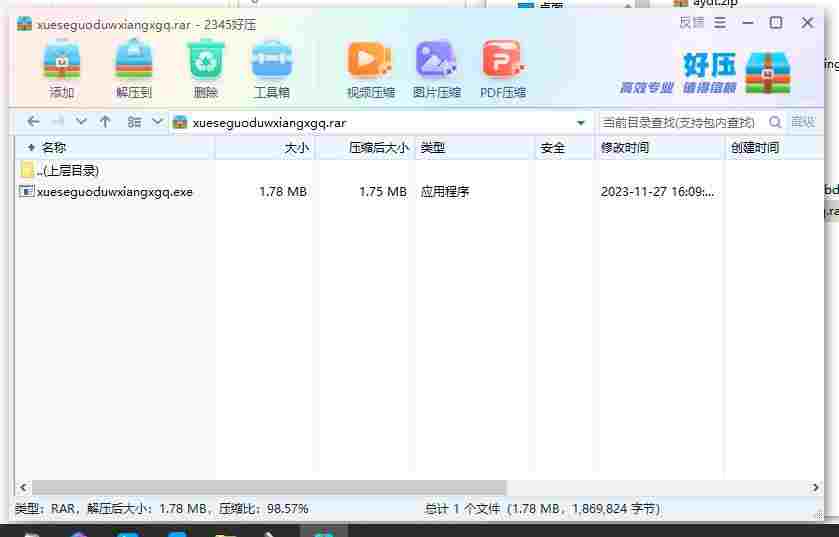Click the scrollbar right arrow

tap(815, 487)
